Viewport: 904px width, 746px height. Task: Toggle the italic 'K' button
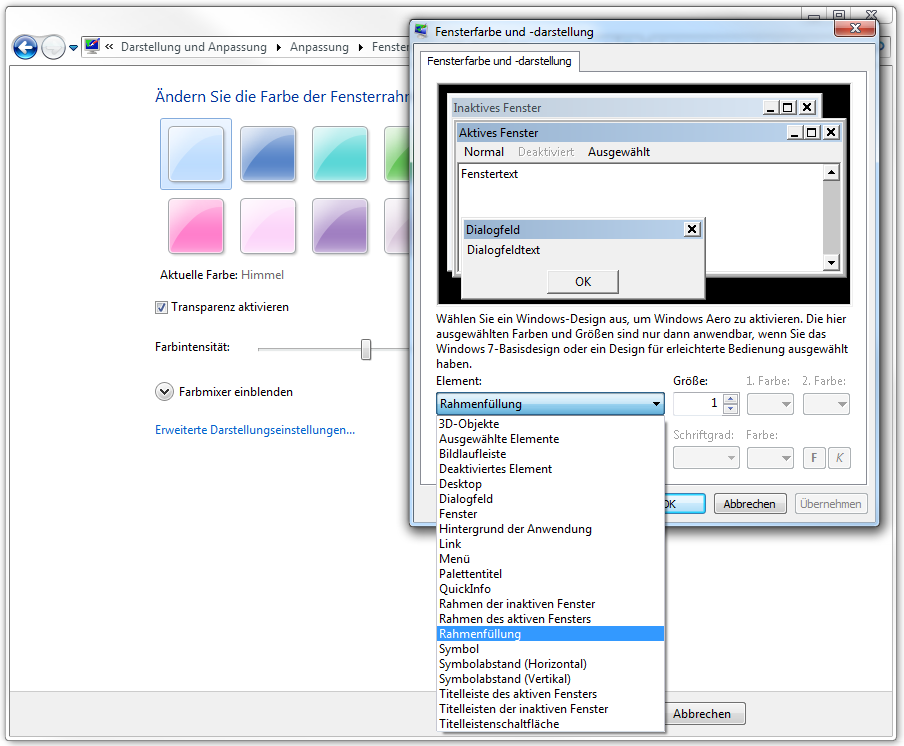(839, 458)
